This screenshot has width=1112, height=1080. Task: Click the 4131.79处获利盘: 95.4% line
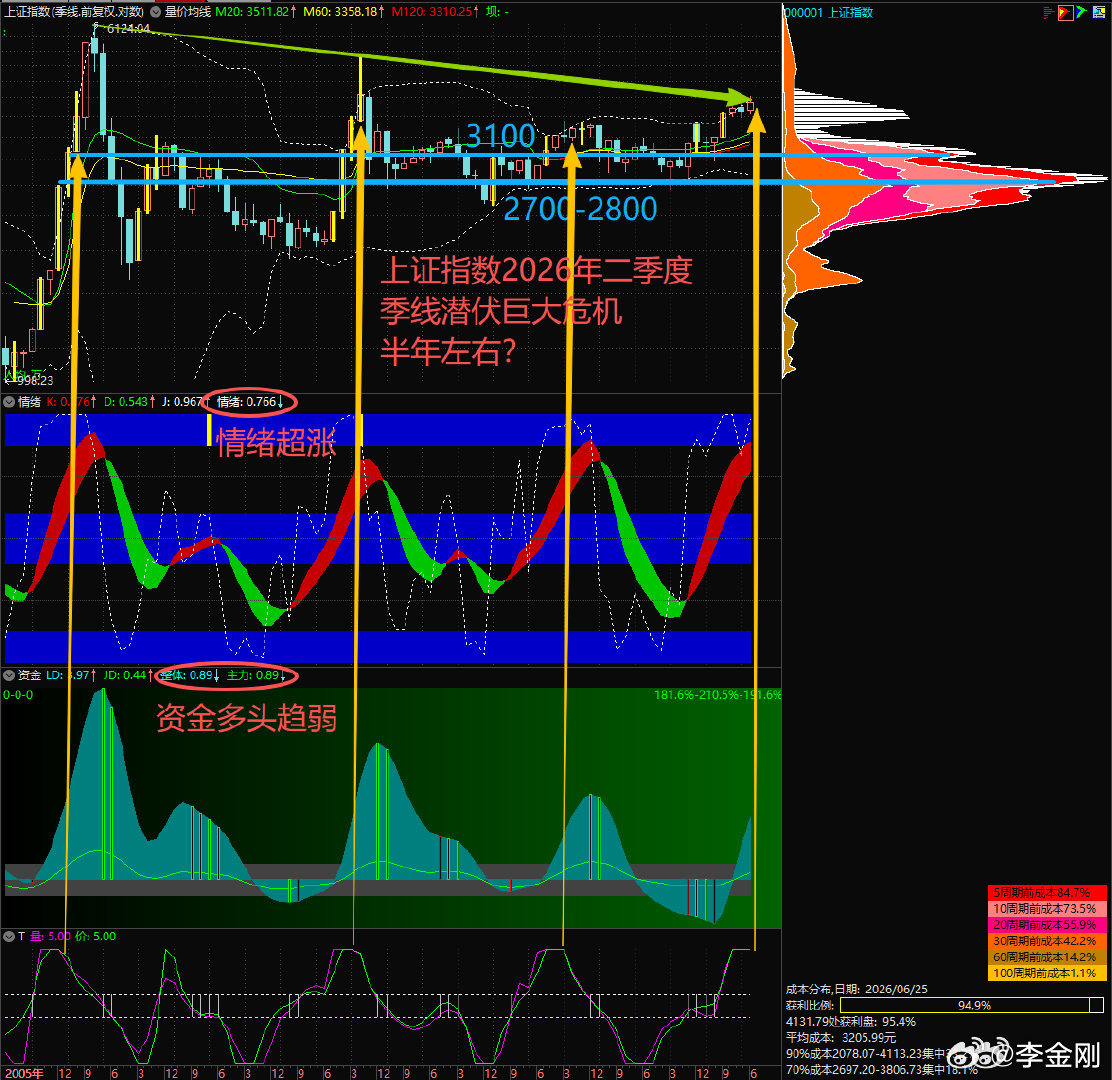pyautogui.click(x=850, y=1022)
